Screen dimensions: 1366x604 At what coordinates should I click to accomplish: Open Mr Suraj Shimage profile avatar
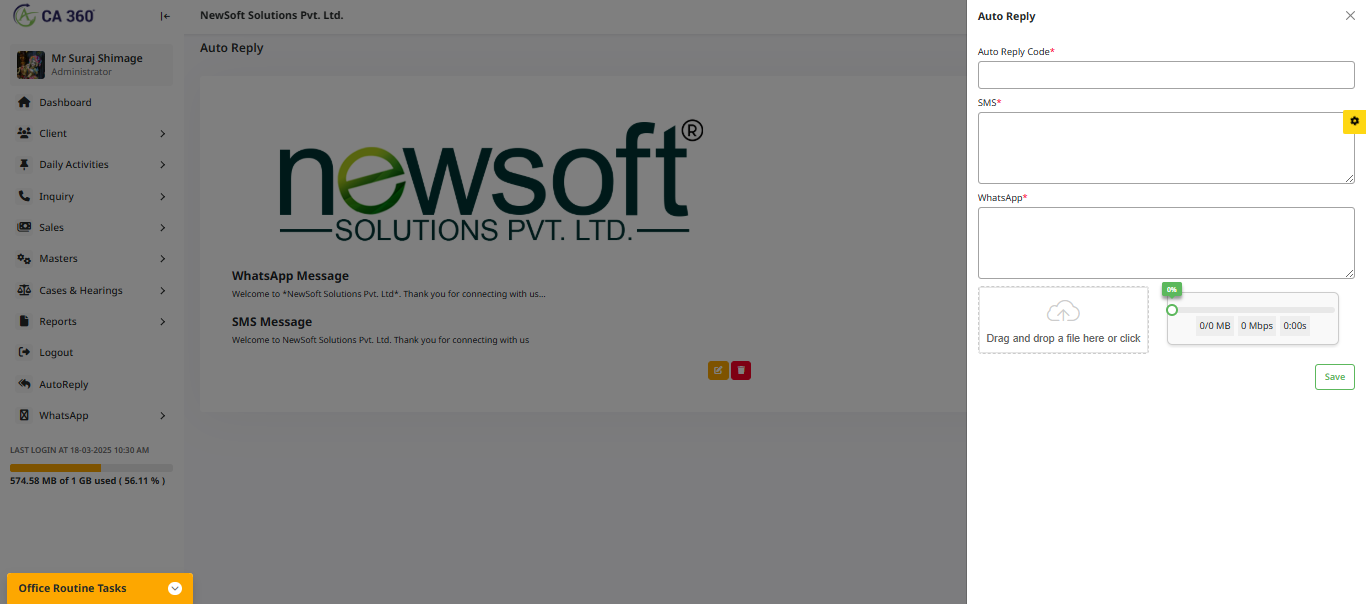[x=31, y=65]
